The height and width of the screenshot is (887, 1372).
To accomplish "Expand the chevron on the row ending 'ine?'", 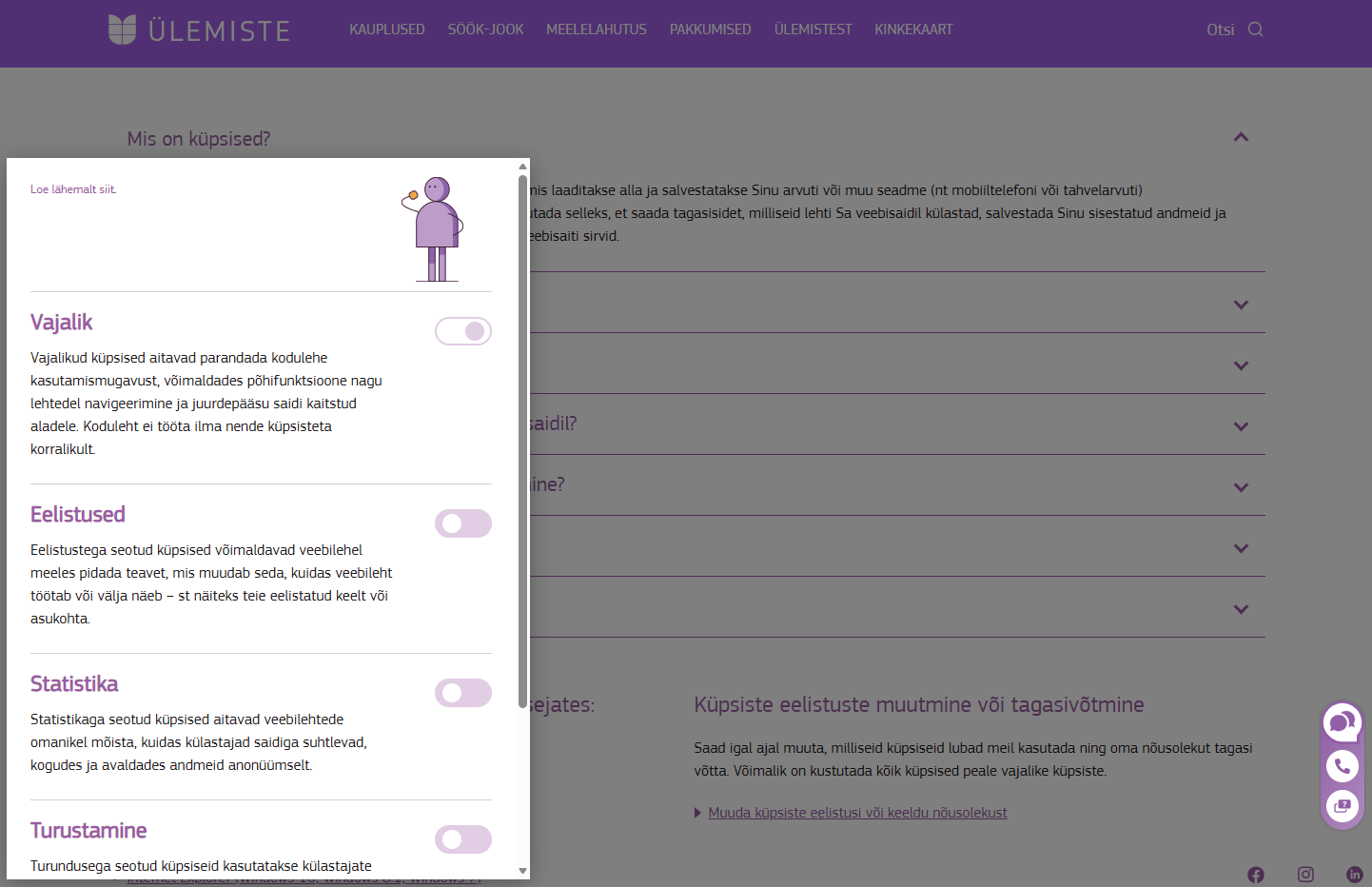I will pyautogui.click(x=1241, y=487).
